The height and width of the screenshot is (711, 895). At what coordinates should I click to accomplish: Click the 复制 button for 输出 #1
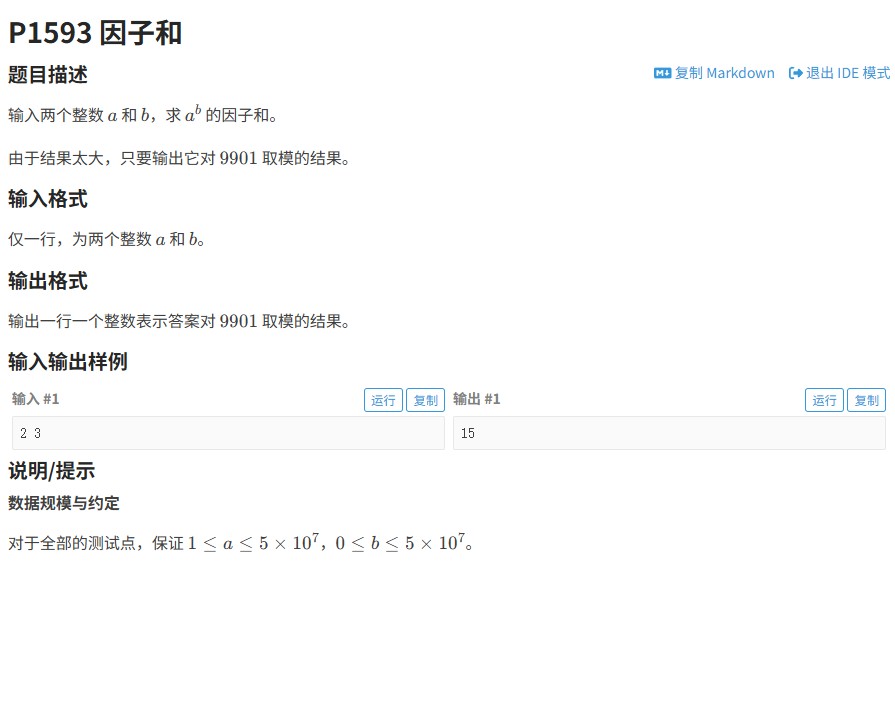[x=866, y=400]
